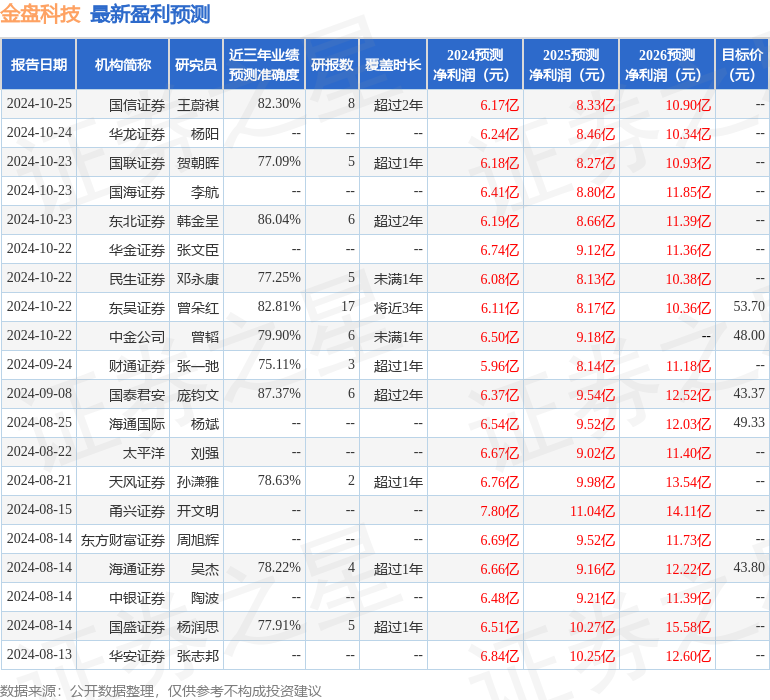Screen dimensions: 770x700
Task: Select the 机构简称 column header
Action: (x=123, y=64)
